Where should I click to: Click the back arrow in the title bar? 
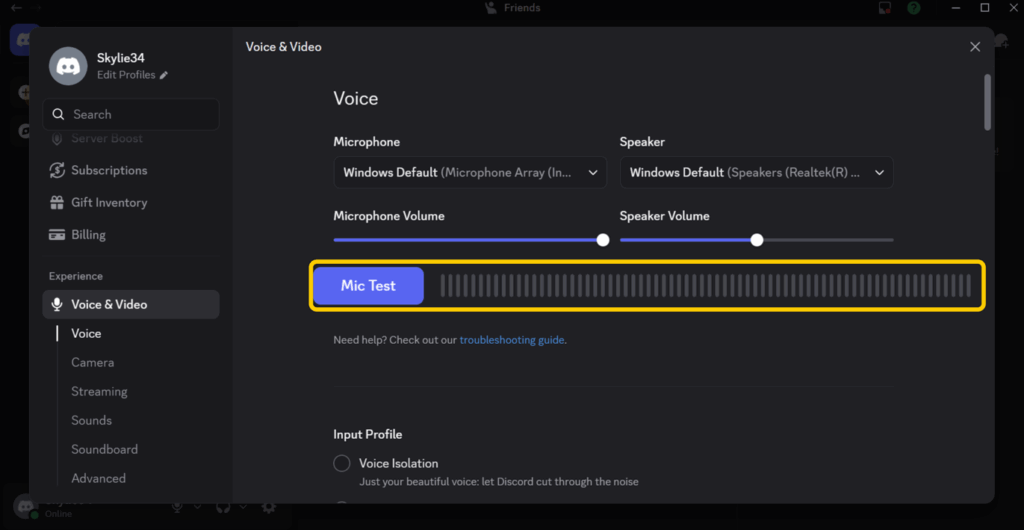click(17, 8)
